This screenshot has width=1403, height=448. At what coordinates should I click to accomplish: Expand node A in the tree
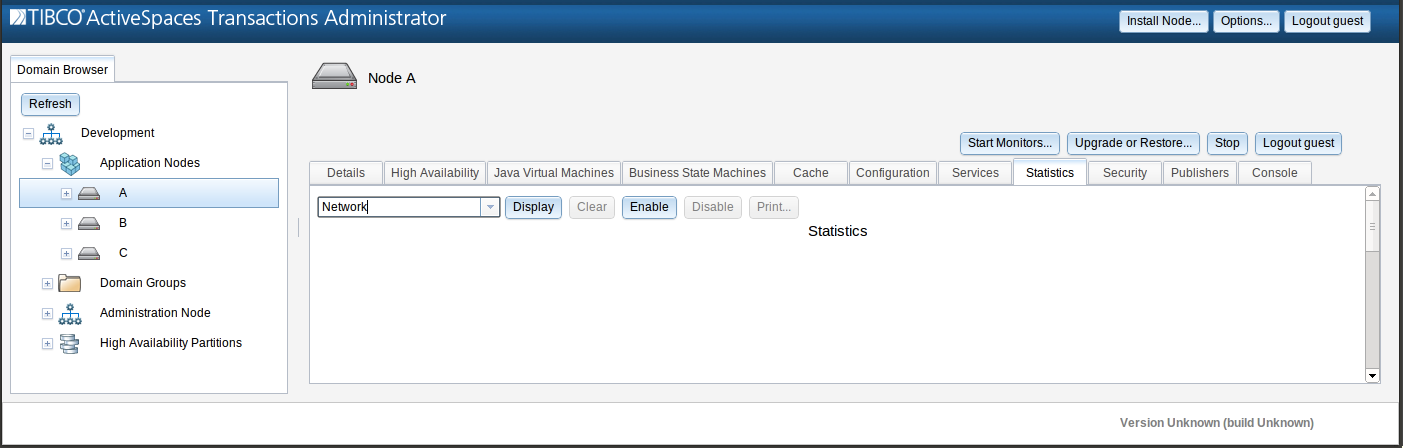66,193
